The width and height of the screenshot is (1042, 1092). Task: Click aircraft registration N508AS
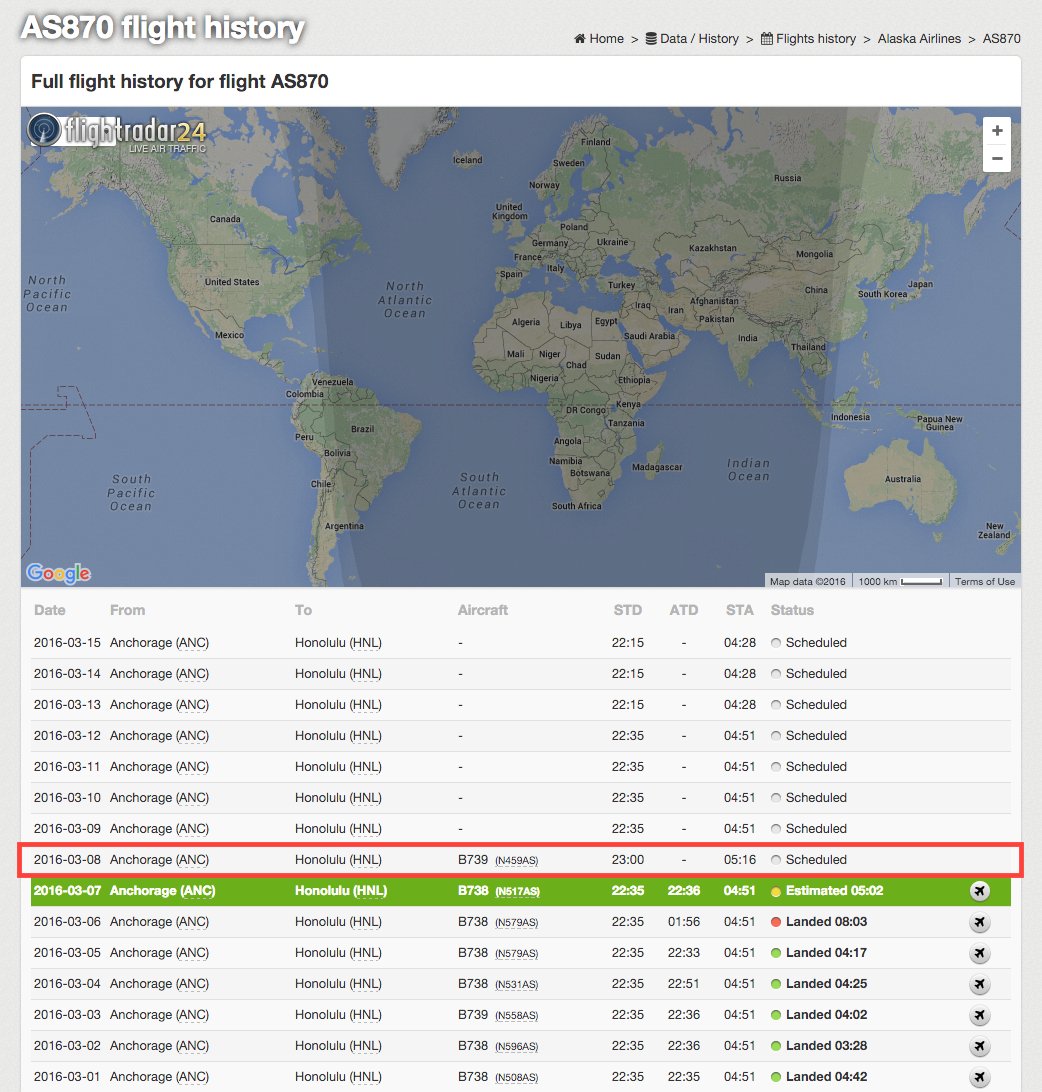click(517, 1077)
